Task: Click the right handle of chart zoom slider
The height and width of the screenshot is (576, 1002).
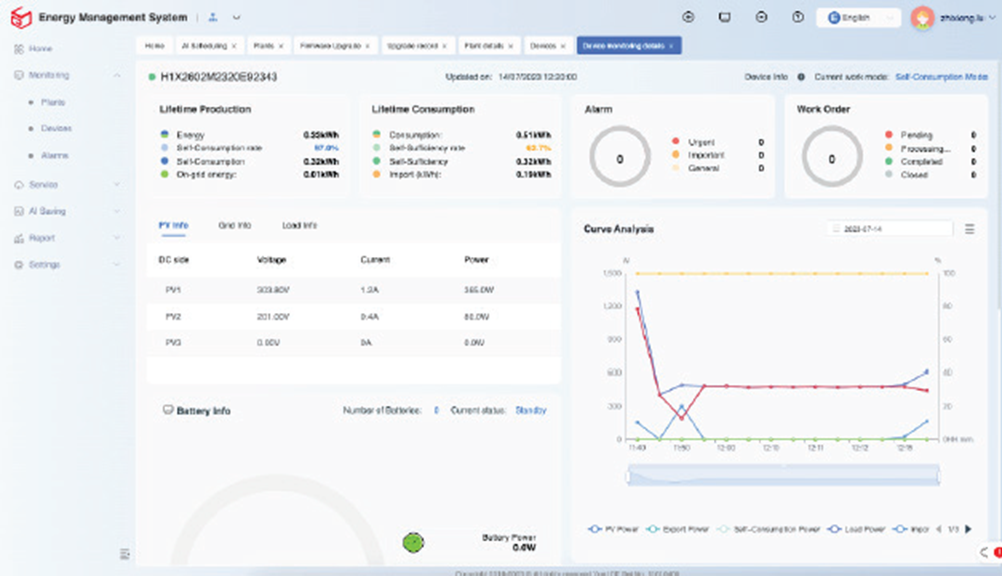Action: (939, 476)
